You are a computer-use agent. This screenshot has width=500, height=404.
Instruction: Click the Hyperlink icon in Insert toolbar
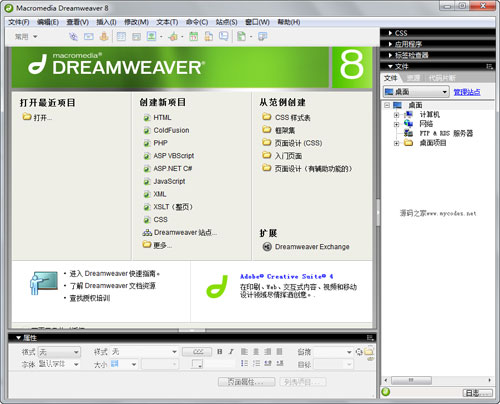point(73,36)
